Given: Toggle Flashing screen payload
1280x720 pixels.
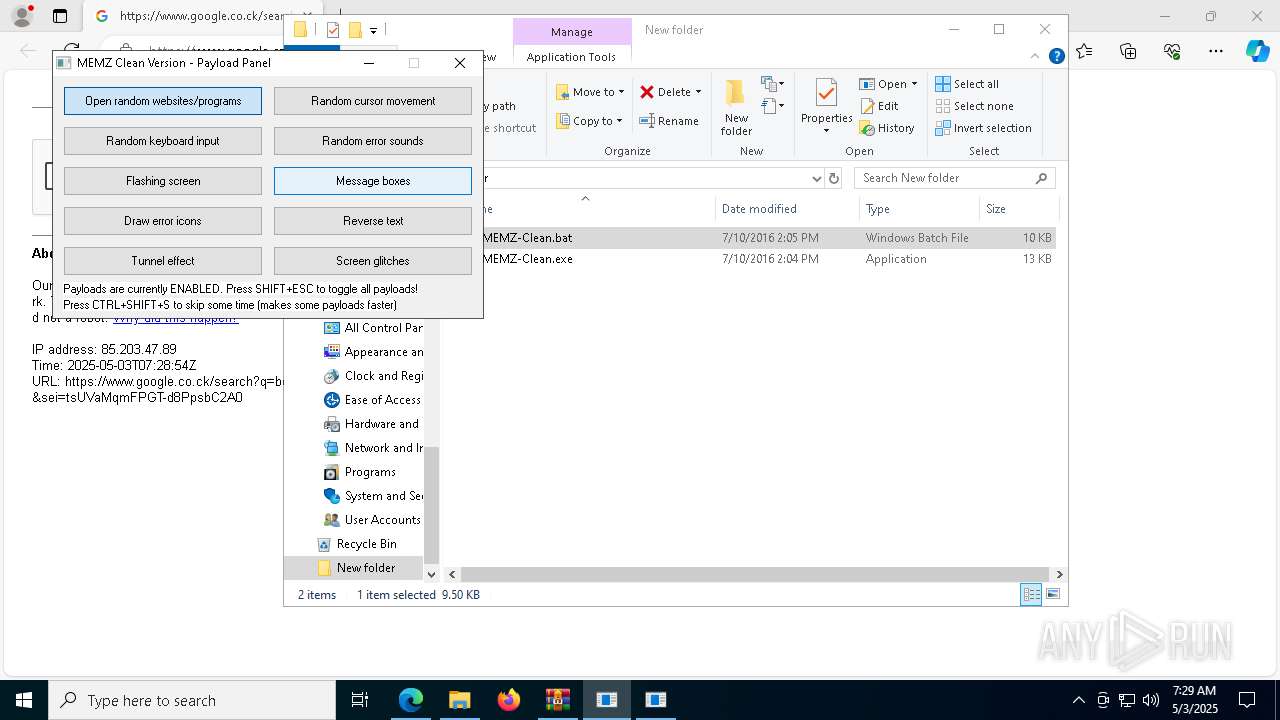Looking at the screenshot, I should (x=163, y=181).
